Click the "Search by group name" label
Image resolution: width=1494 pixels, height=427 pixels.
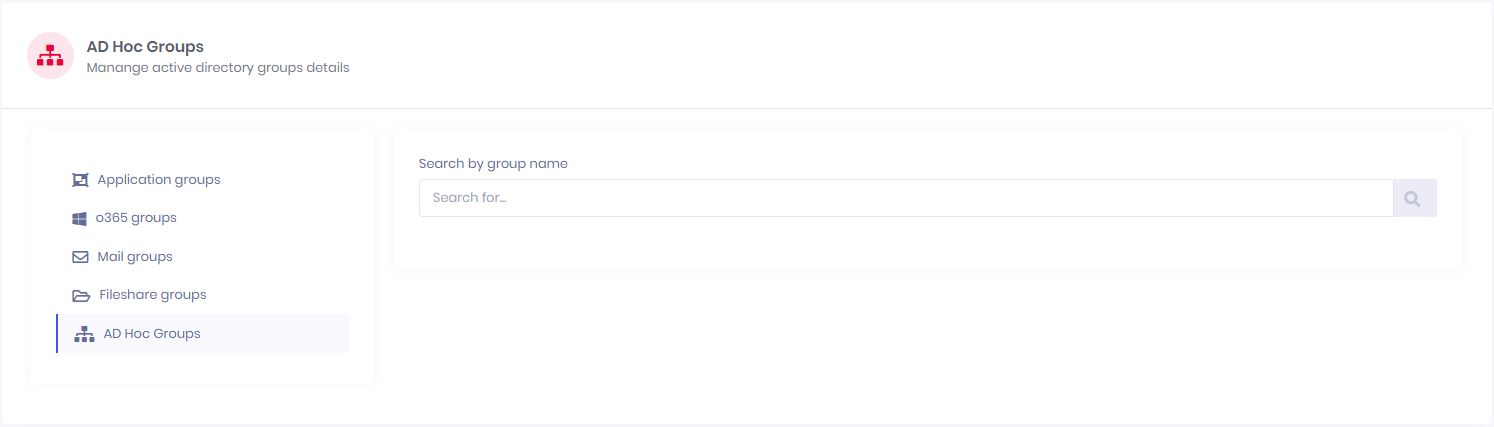(493, 163)
